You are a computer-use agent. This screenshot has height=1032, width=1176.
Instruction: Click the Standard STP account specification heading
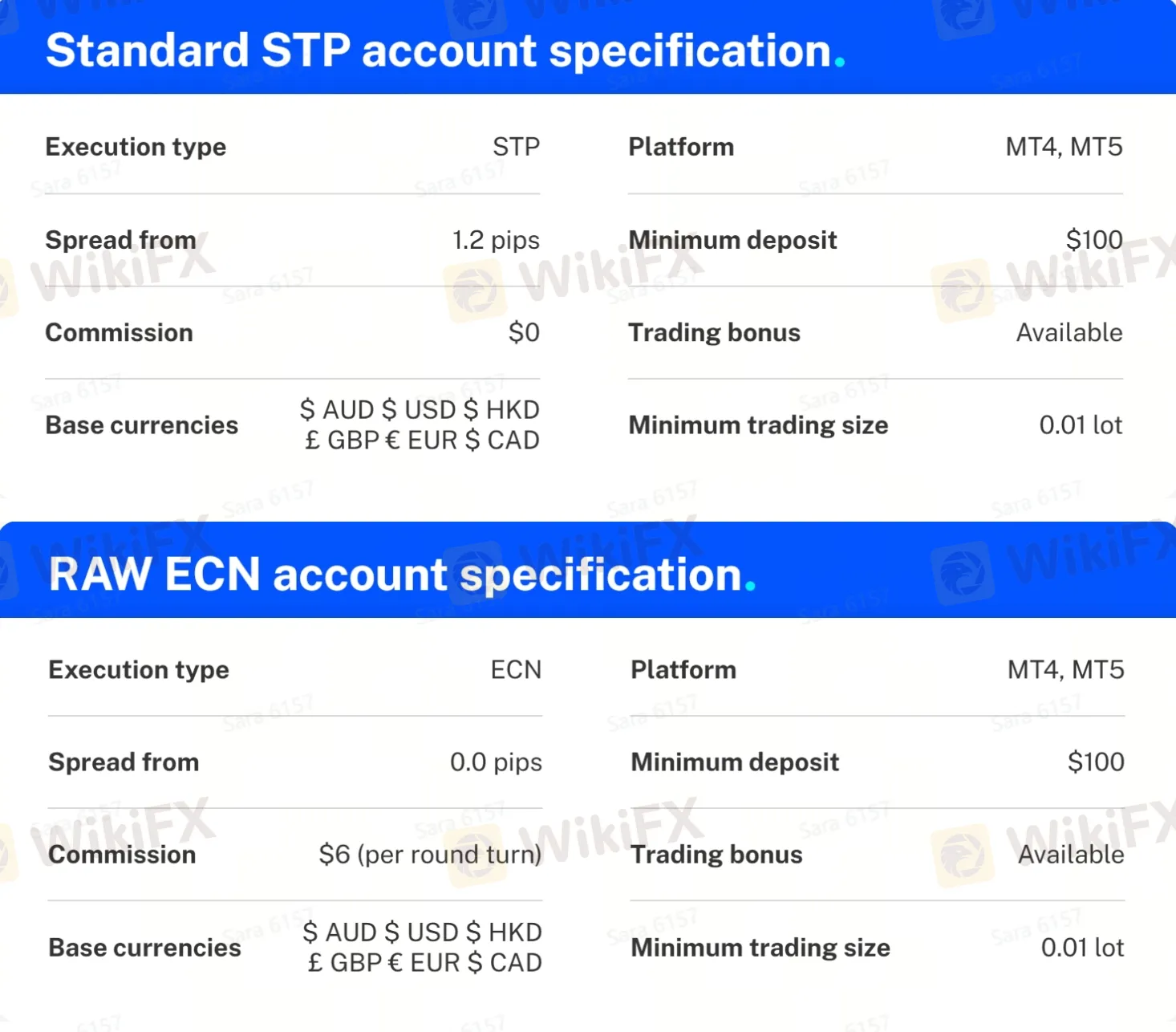(445, 51)
